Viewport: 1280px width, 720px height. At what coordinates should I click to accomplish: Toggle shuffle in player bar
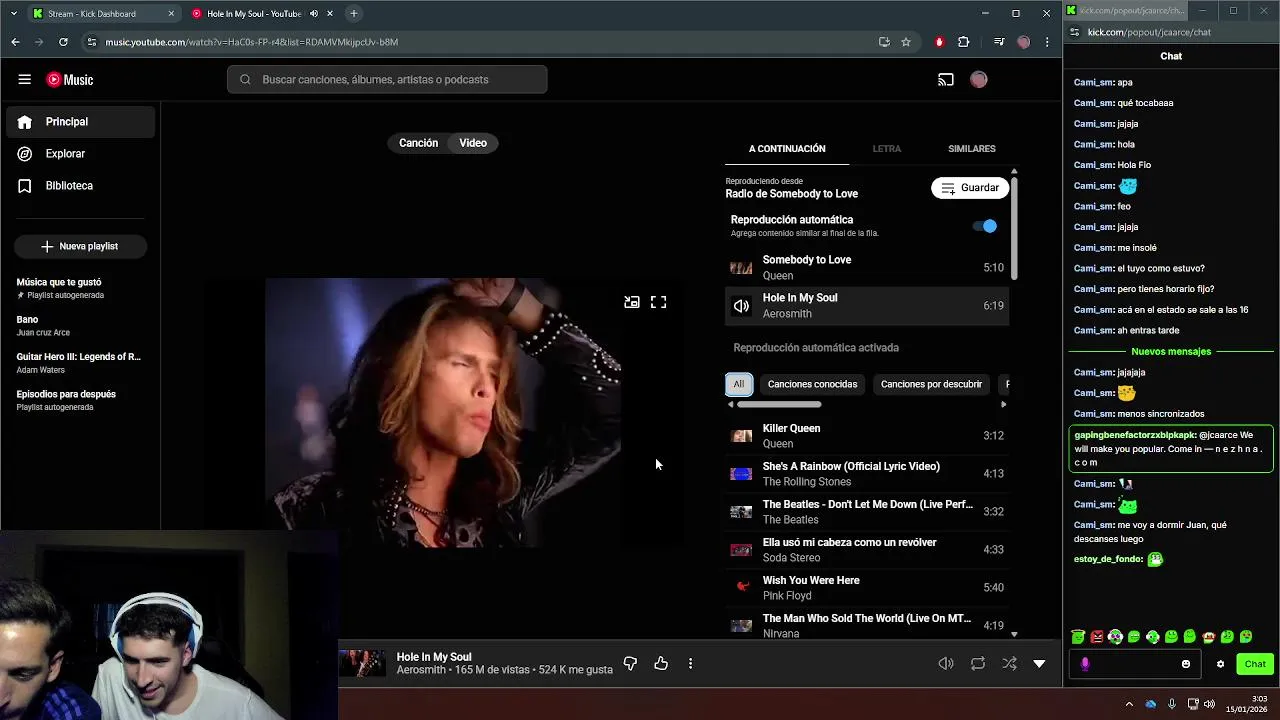click(1009, 663)
